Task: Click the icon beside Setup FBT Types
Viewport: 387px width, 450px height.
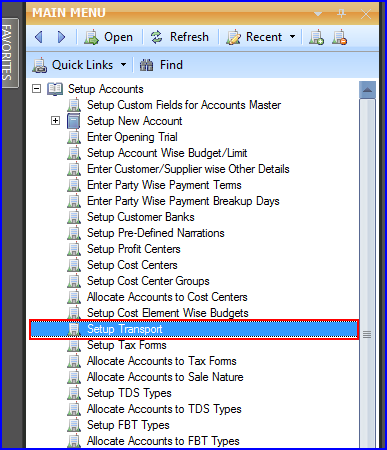Action: point(74,425)
